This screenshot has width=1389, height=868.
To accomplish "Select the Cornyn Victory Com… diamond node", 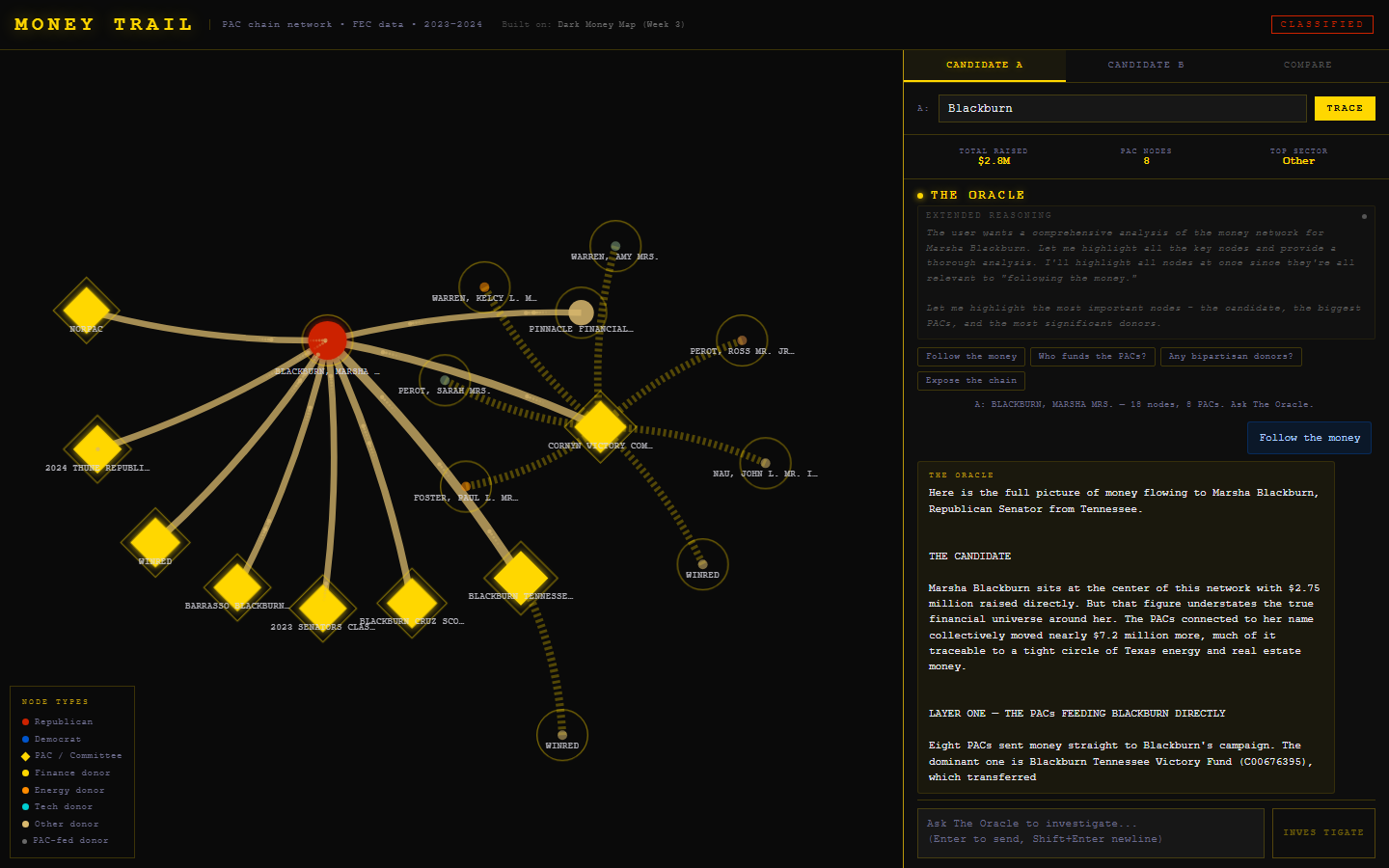I will click(600, 426).
